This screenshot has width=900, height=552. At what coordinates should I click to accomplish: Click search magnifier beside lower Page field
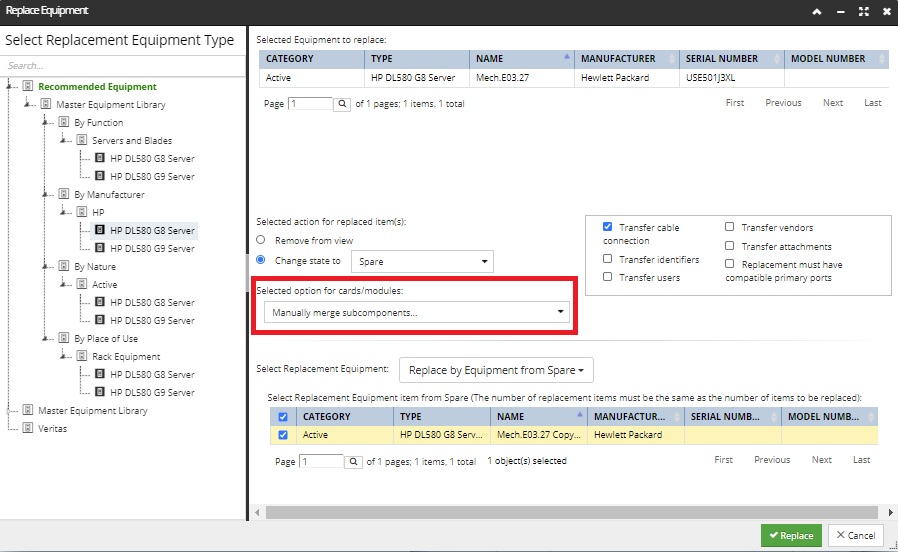coord(354,461)
